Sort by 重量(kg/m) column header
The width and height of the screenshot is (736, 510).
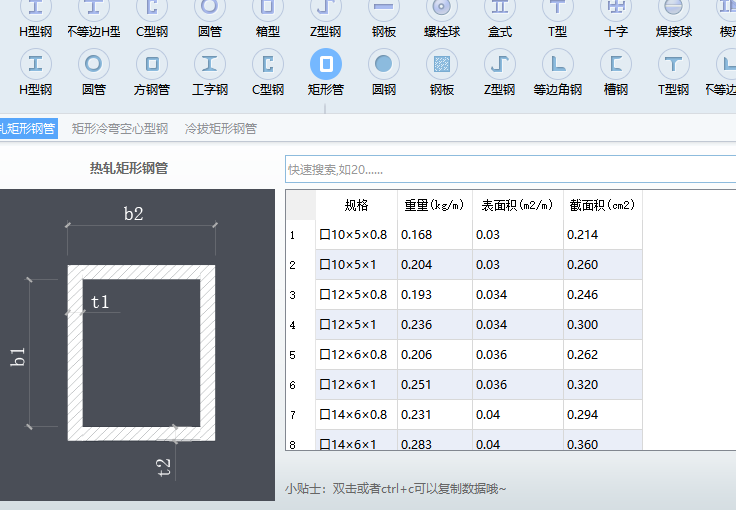coord(435,205)
